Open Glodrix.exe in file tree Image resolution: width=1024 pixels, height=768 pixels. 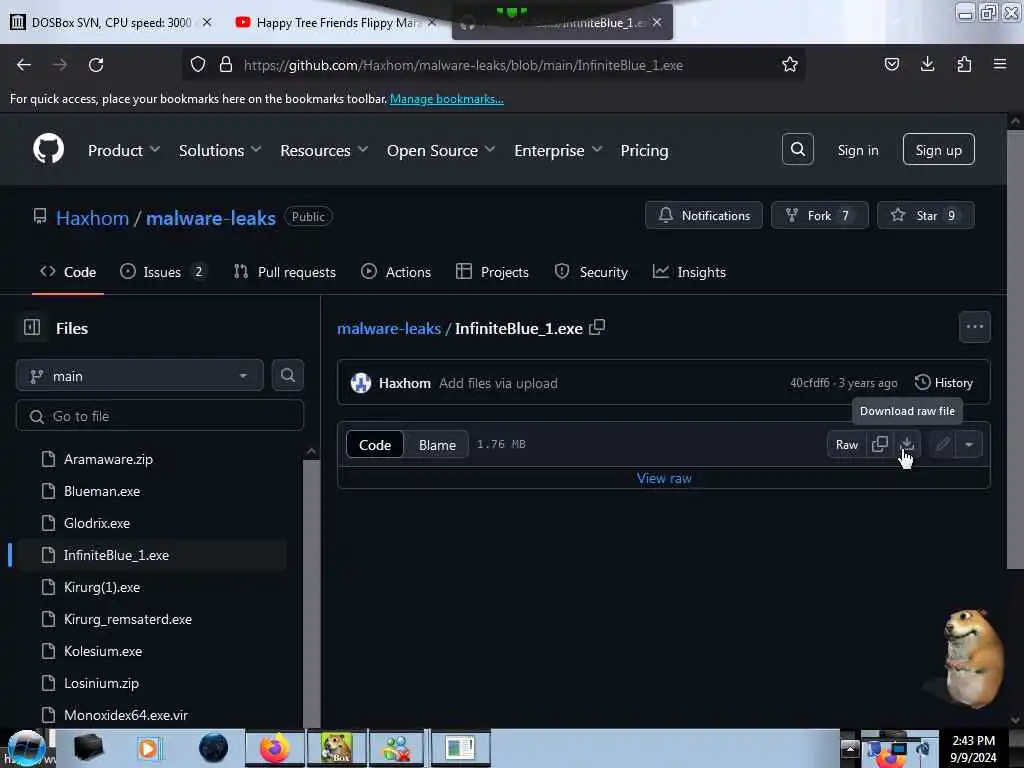(x=97, y=523)
